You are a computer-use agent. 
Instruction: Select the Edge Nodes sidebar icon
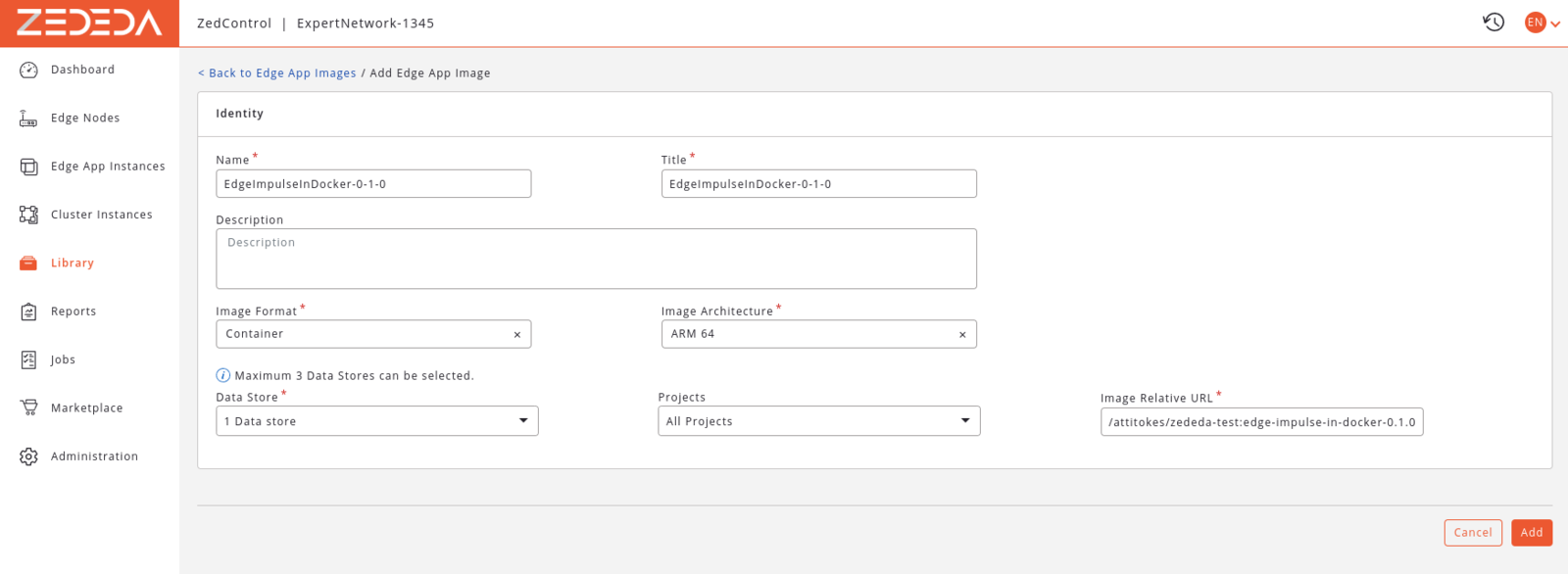pos(28,119)
